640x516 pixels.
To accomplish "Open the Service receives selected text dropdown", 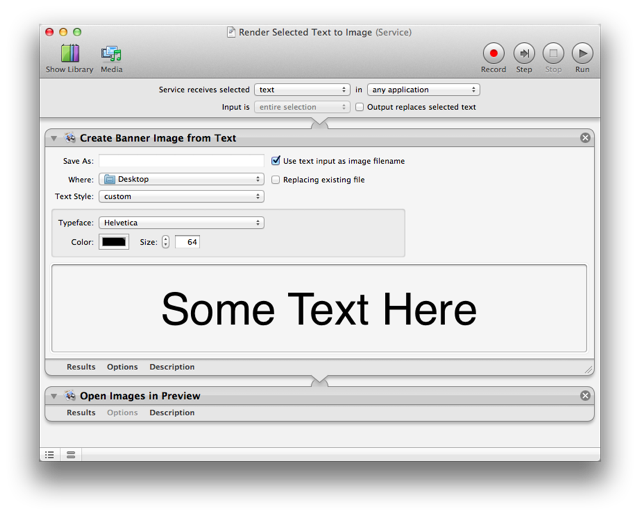I will tap(302, 90).
